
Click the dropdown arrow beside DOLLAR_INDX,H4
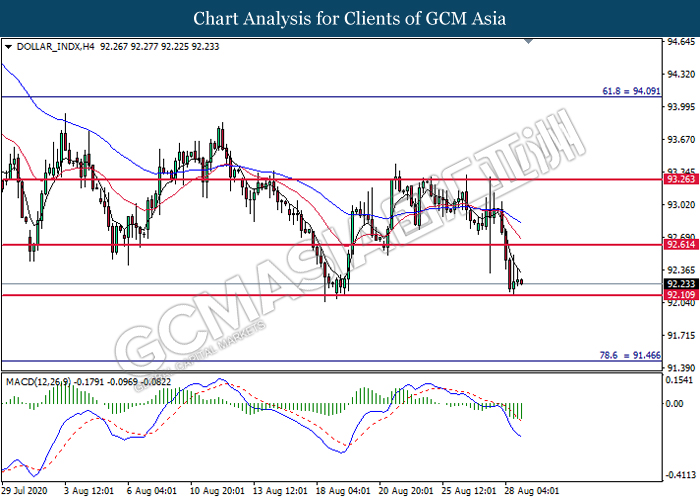pyautogui.click(x=8, y=47)
